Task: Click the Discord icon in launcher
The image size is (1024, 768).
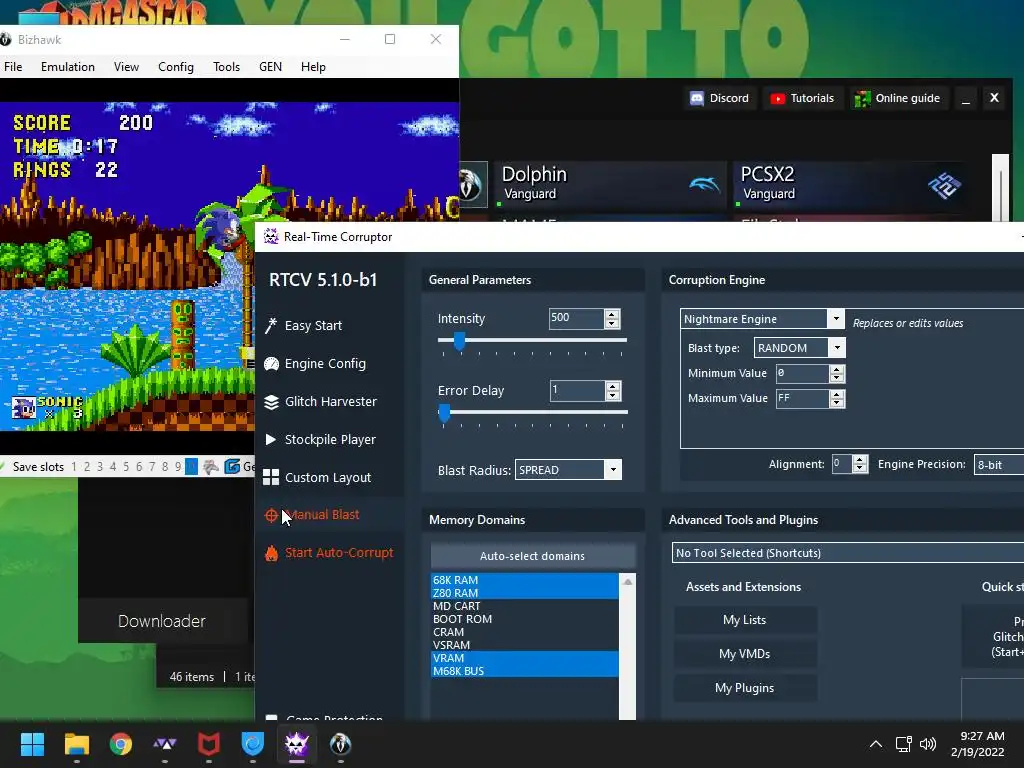Action: (697, 98)
